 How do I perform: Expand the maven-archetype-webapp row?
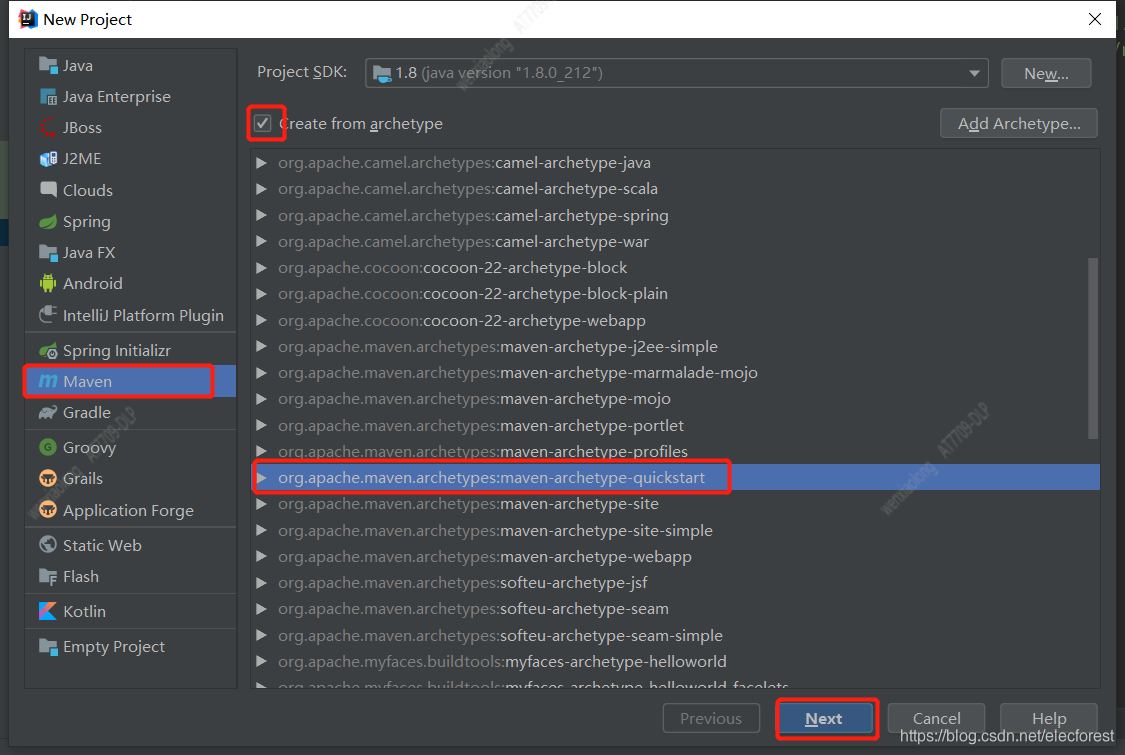[x=261, y=557]
